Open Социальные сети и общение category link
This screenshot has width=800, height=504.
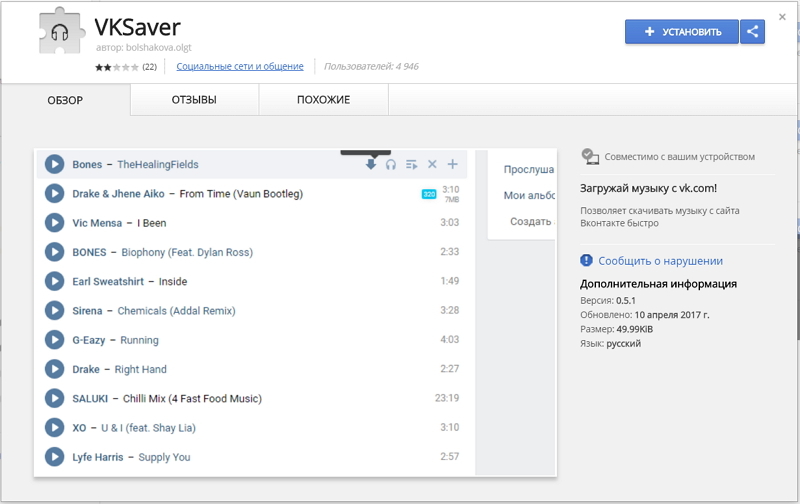click(240, 67)
